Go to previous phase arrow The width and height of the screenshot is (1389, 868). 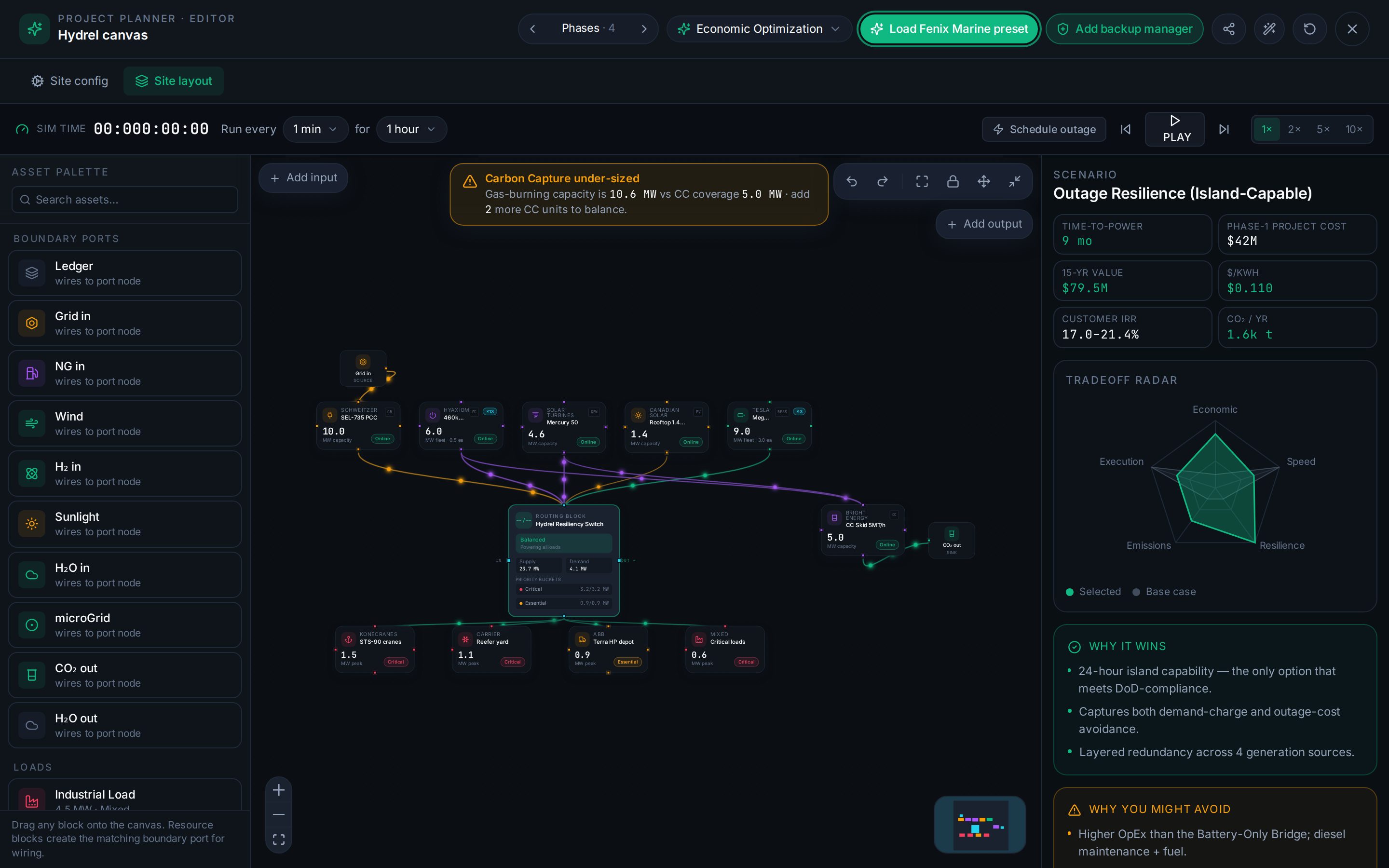(x=532, y=29)
